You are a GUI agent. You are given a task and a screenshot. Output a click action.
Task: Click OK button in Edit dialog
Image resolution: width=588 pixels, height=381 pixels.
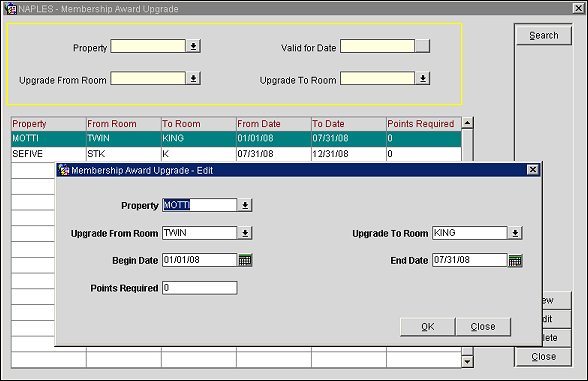[x=428, y=327]
